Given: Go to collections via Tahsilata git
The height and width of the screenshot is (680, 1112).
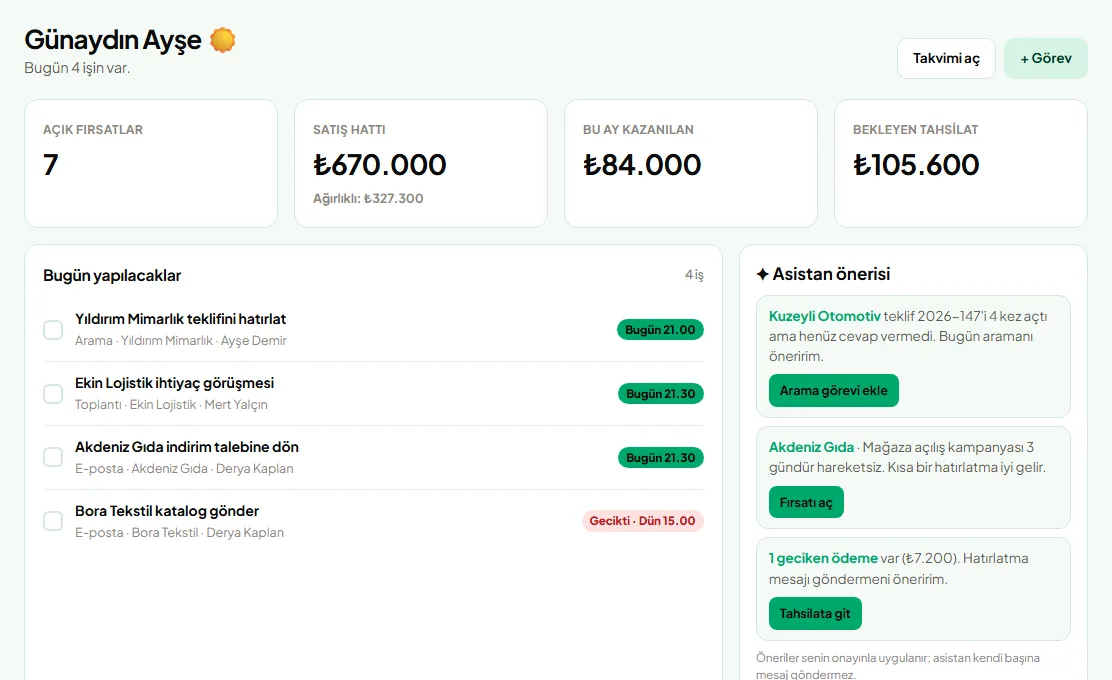Looking at the screenshot, I should [x=815, y=613].
